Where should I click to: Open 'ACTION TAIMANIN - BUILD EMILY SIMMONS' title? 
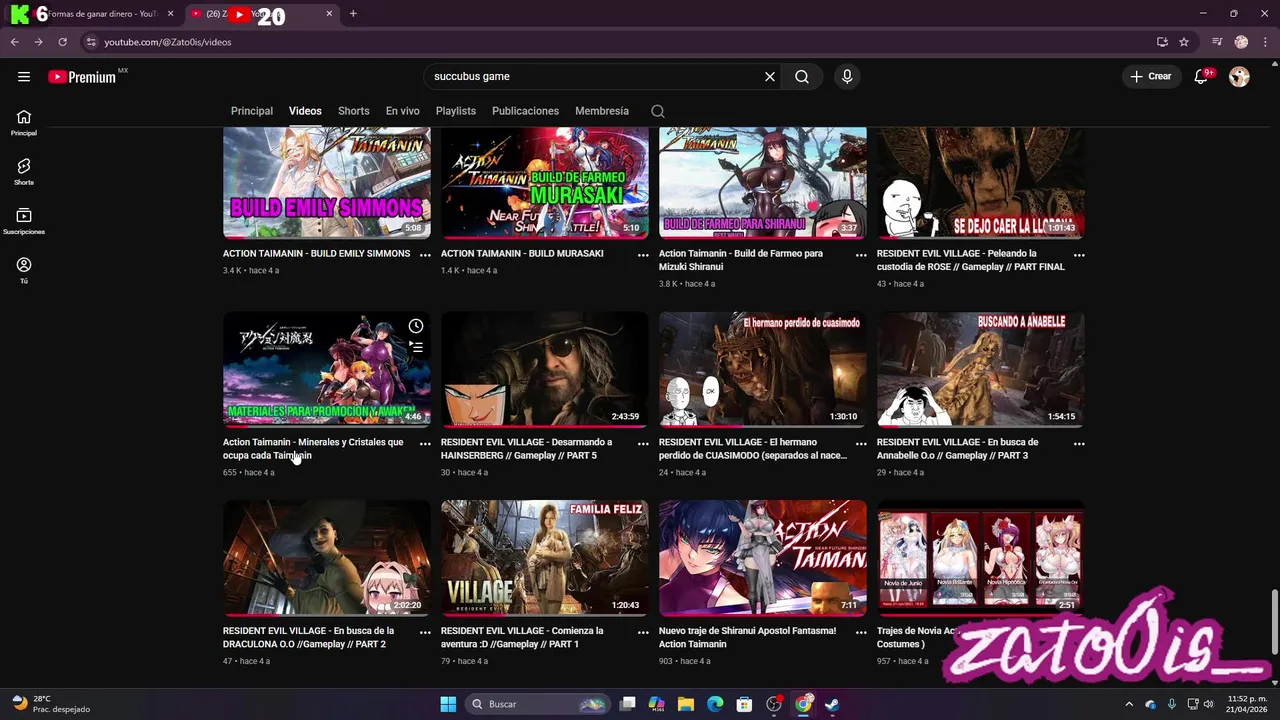[x=316, y=254]
